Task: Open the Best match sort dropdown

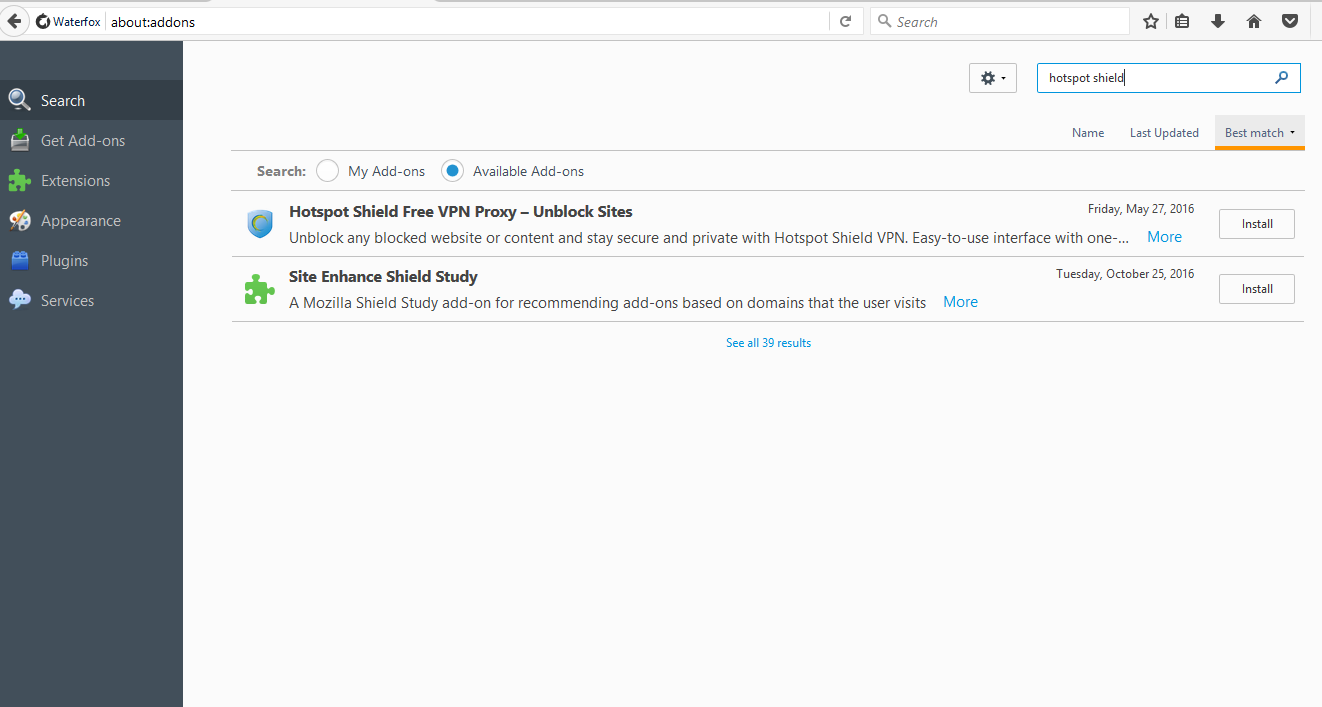Action: [x=1260, y=133]
